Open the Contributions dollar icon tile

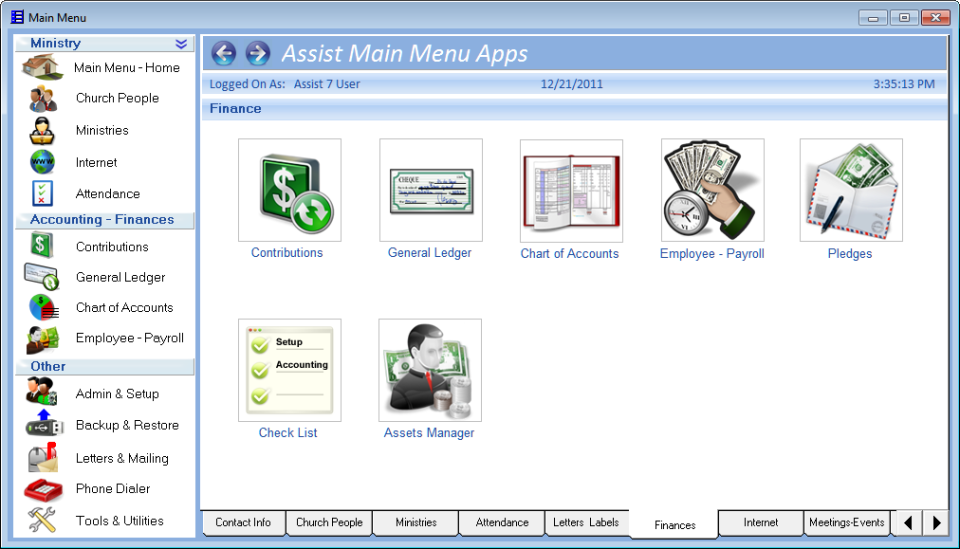[x=289, y=191]
